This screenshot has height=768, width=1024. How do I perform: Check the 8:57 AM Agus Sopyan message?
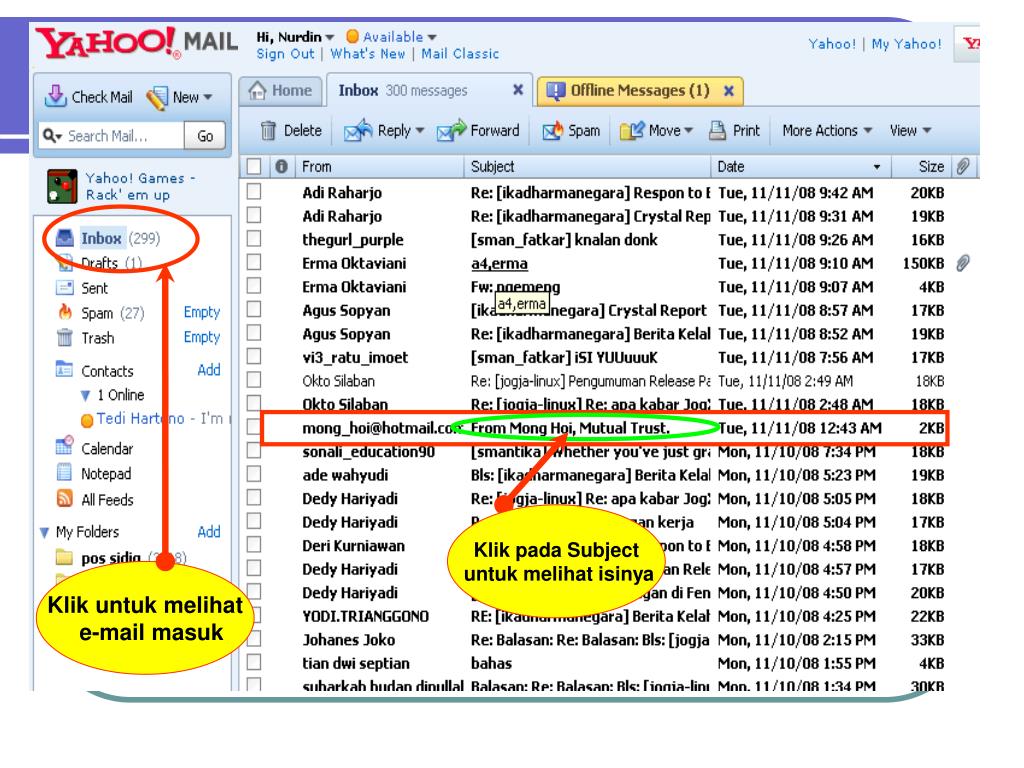(253, 309)
